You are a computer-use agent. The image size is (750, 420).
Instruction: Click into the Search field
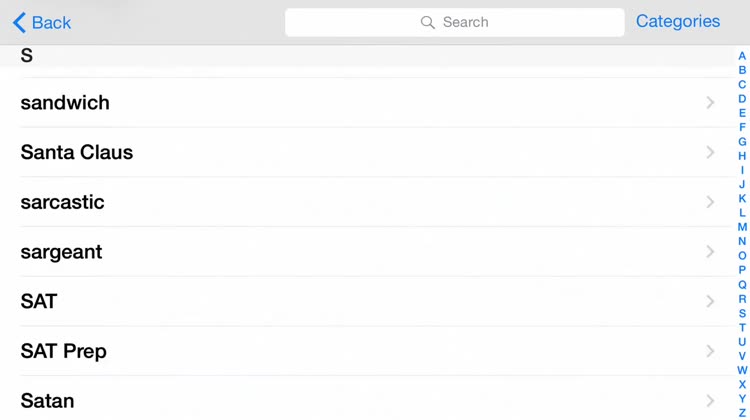click(454, 22)
